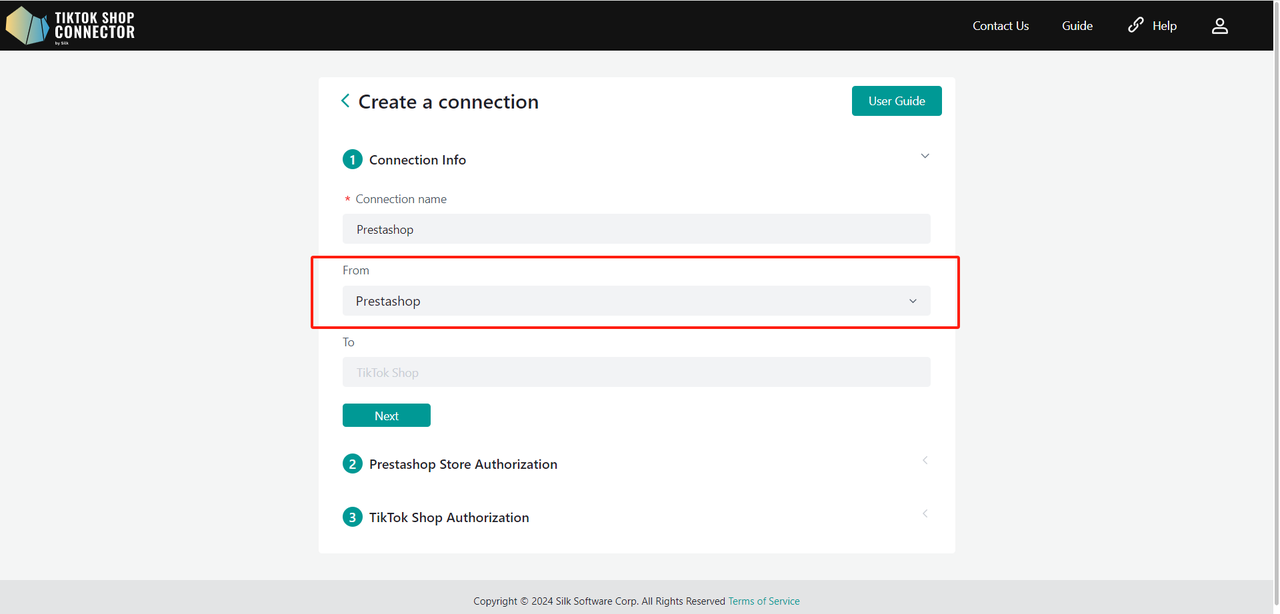Click the From field label
1280x614 pixels.
coord(356,270)
